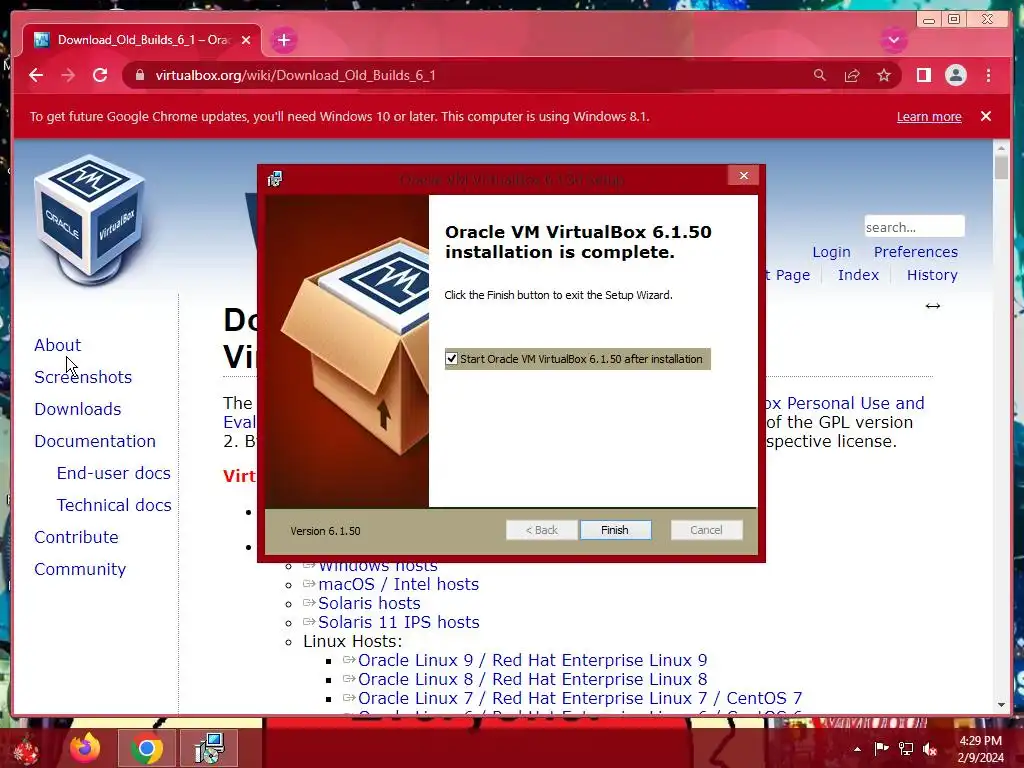Screen dimensions: 1024x768
Task: Open Documentation in sidebar
Action: 95,441
